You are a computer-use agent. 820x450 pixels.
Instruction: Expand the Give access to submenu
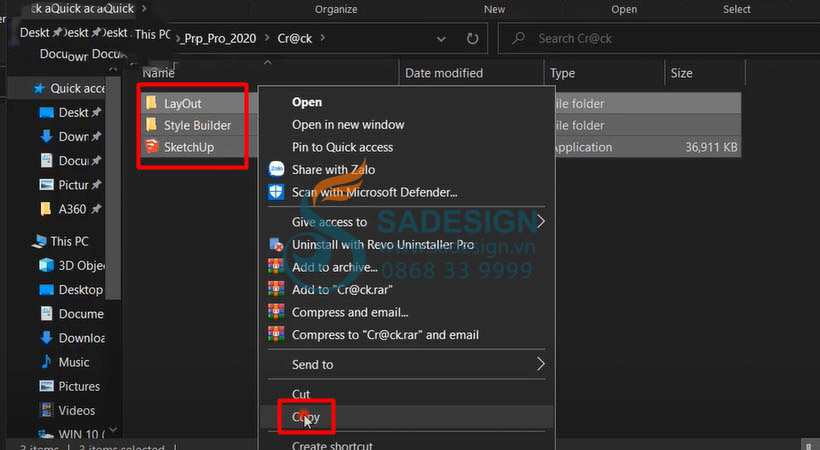pos(541,222)
